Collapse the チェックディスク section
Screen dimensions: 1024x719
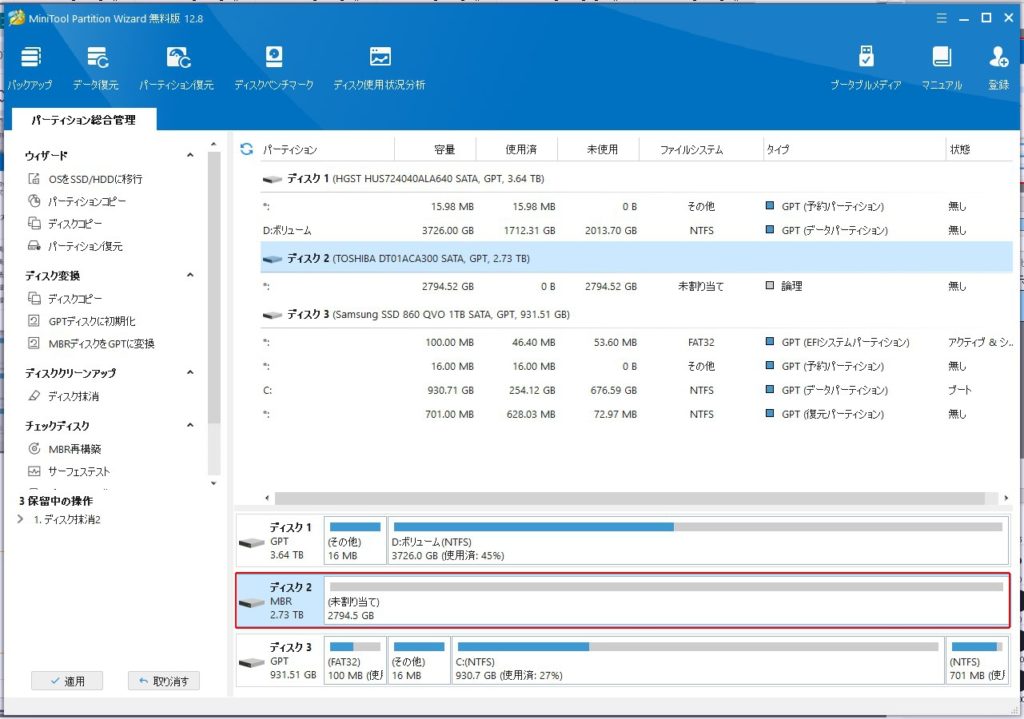[190, 426]
